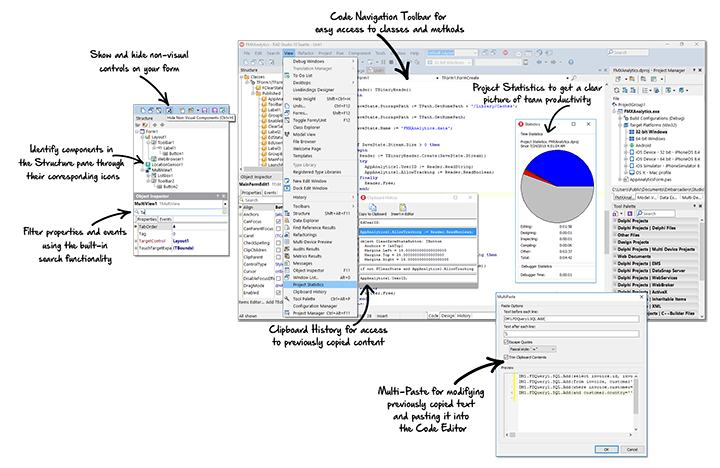Expand the Web Documents palette category
The image size is (720, 468).
coord(615,256)
